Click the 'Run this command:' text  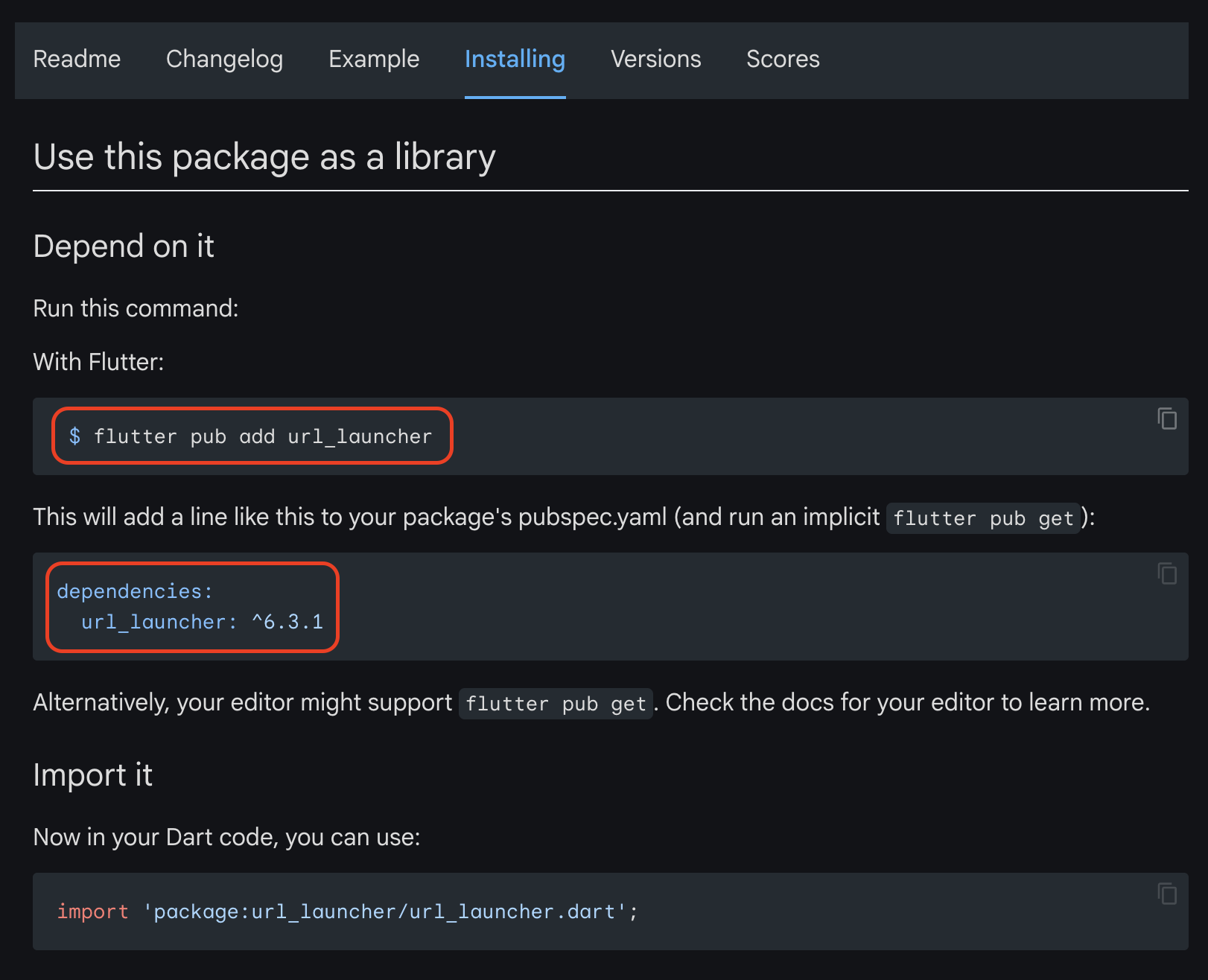pyautogui.click(x=136, y=308)
